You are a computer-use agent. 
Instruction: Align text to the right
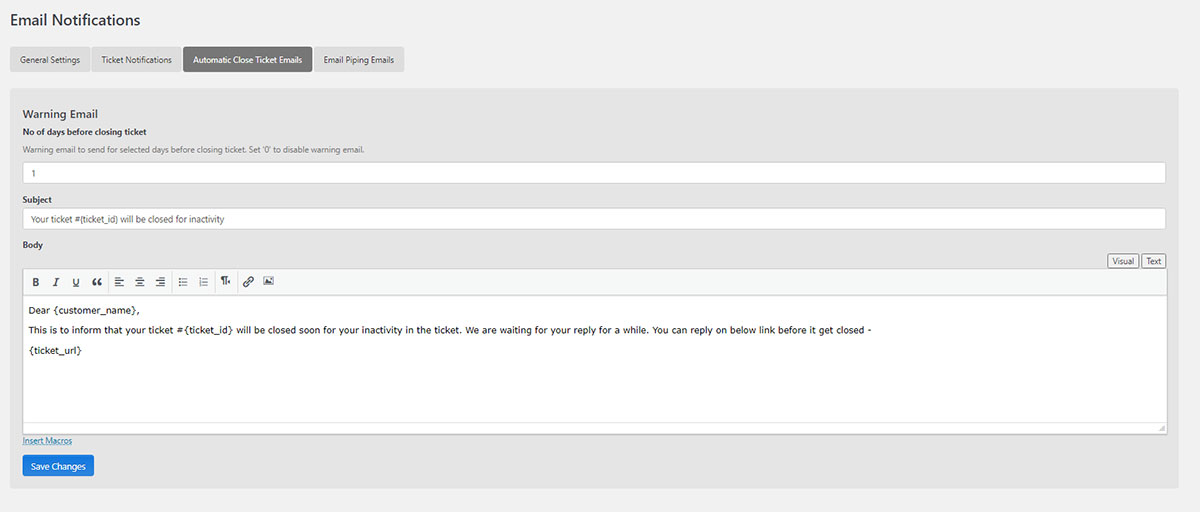pyautogui.click(x=160, y=282)
